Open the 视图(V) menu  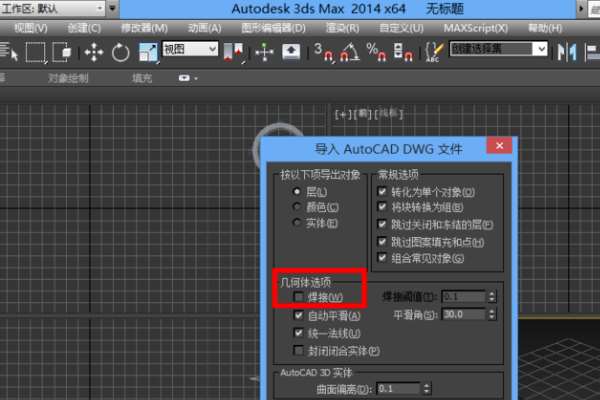pyautogui.click(x=31, y=28)
